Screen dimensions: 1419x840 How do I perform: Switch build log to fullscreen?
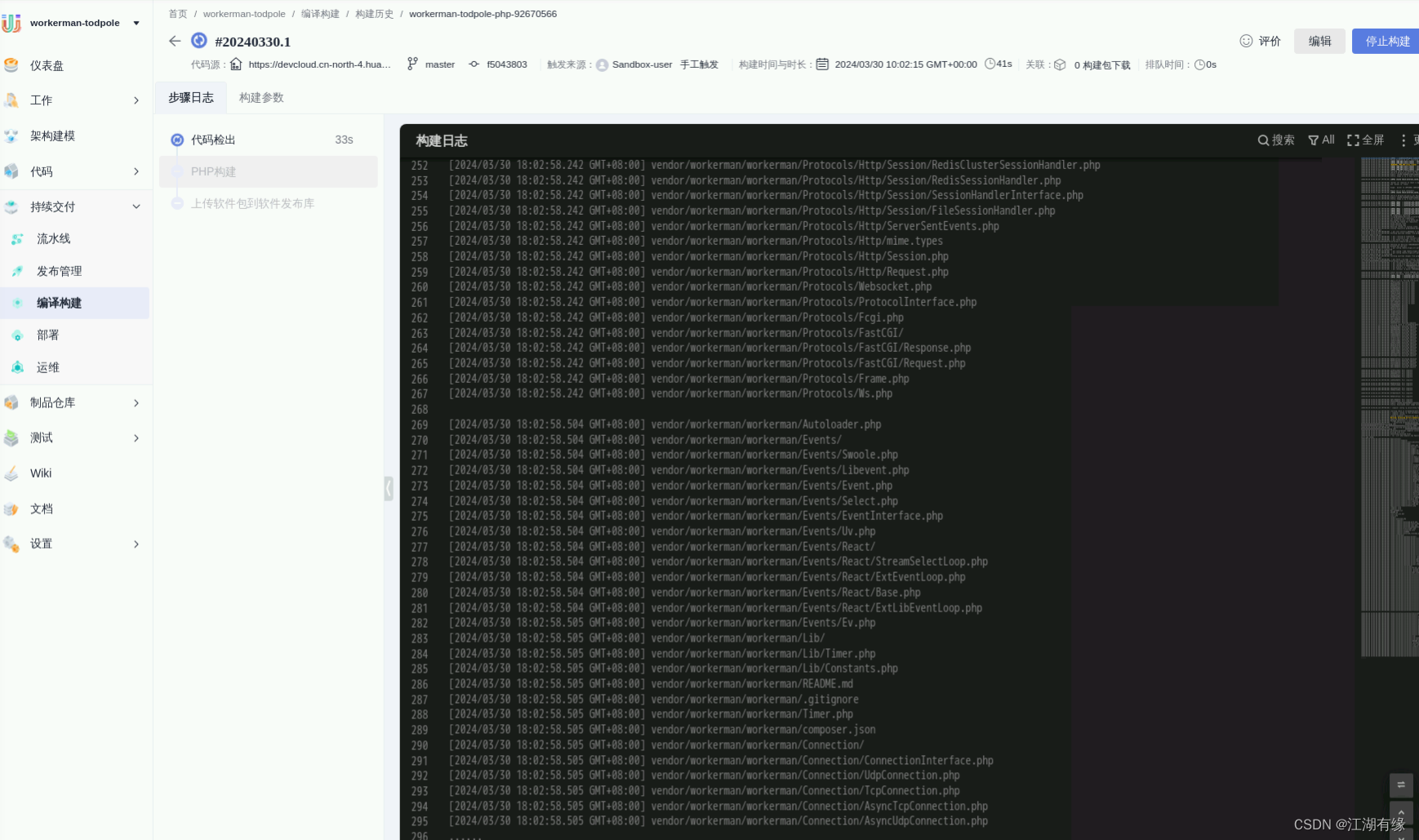tap(1366, 140)
